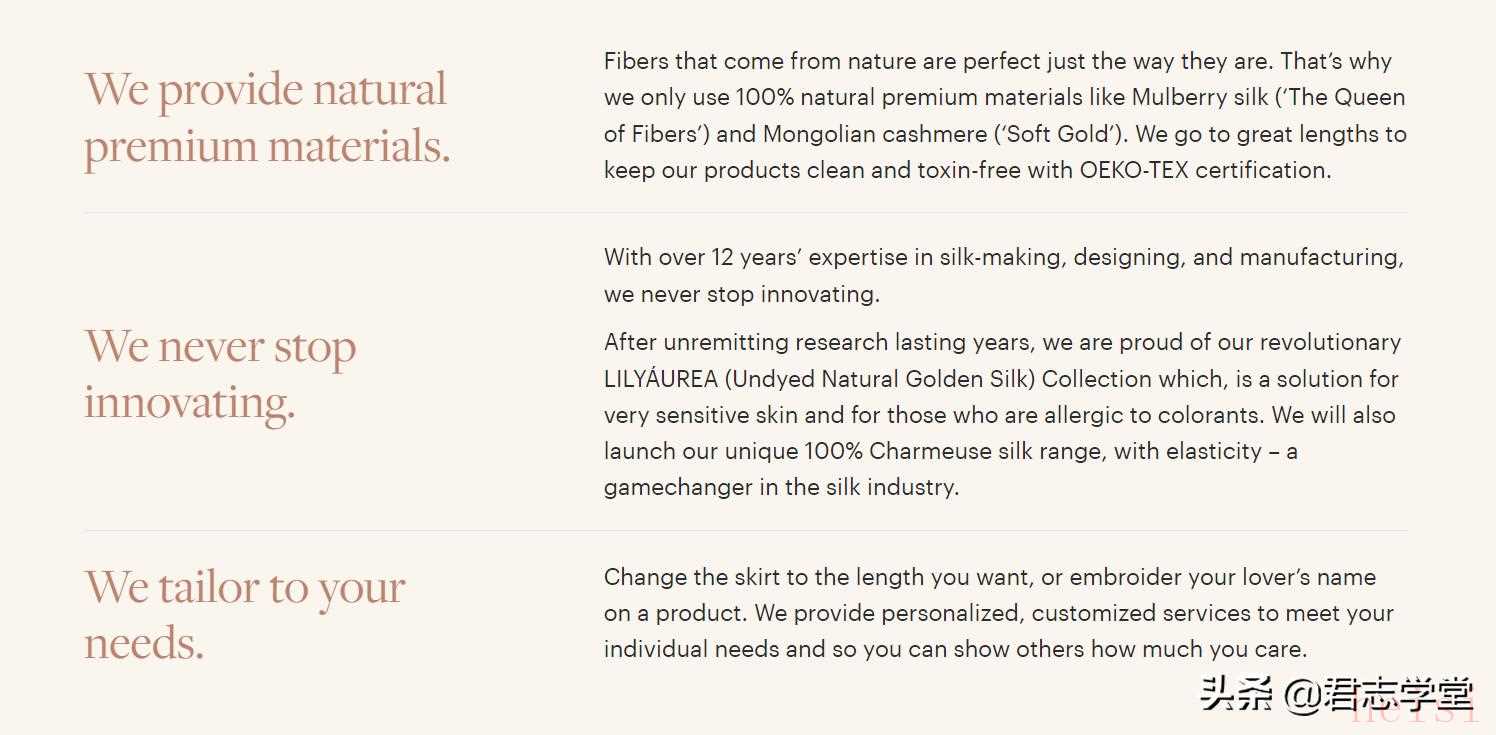Click the '头条 @君志学堂' watermark
The image size is (1496, 735).
(1337, 694)
